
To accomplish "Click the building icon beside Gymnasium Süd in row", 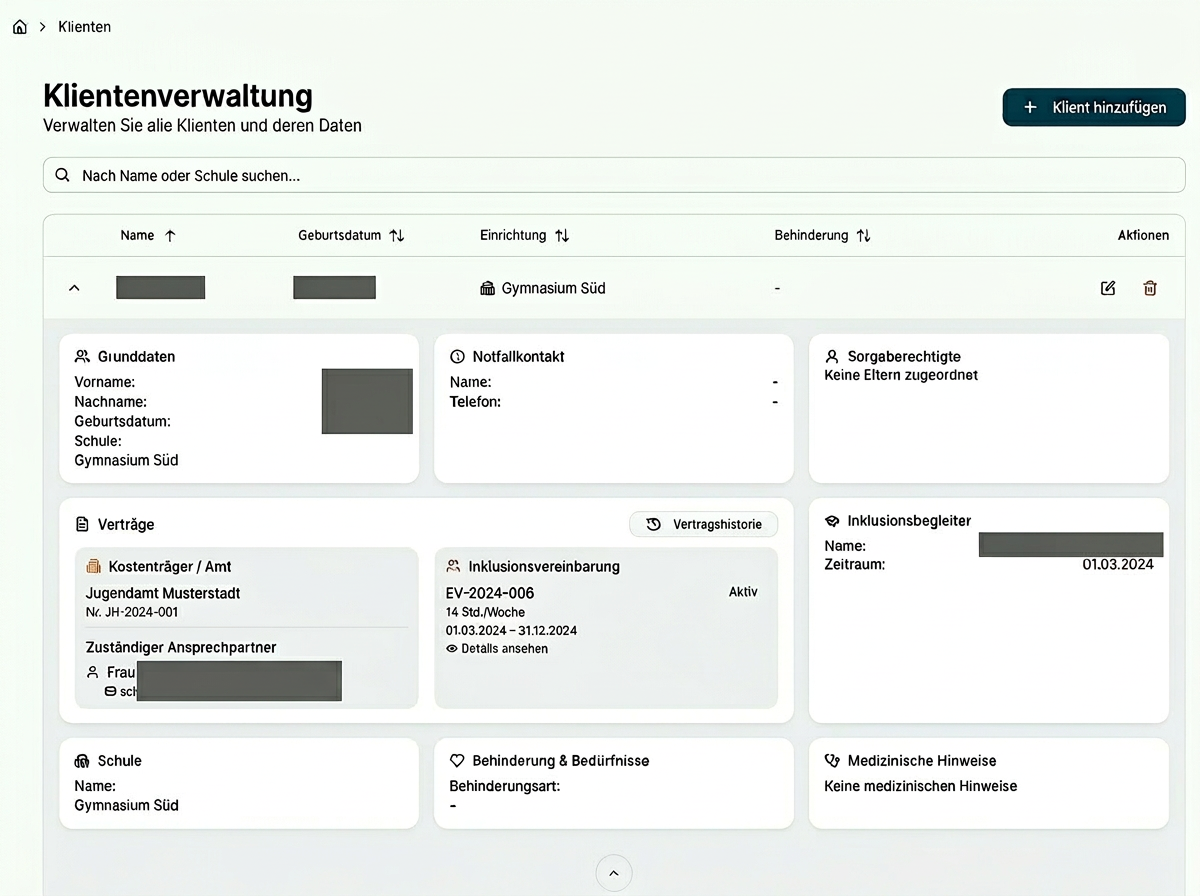I will (488, 288).
